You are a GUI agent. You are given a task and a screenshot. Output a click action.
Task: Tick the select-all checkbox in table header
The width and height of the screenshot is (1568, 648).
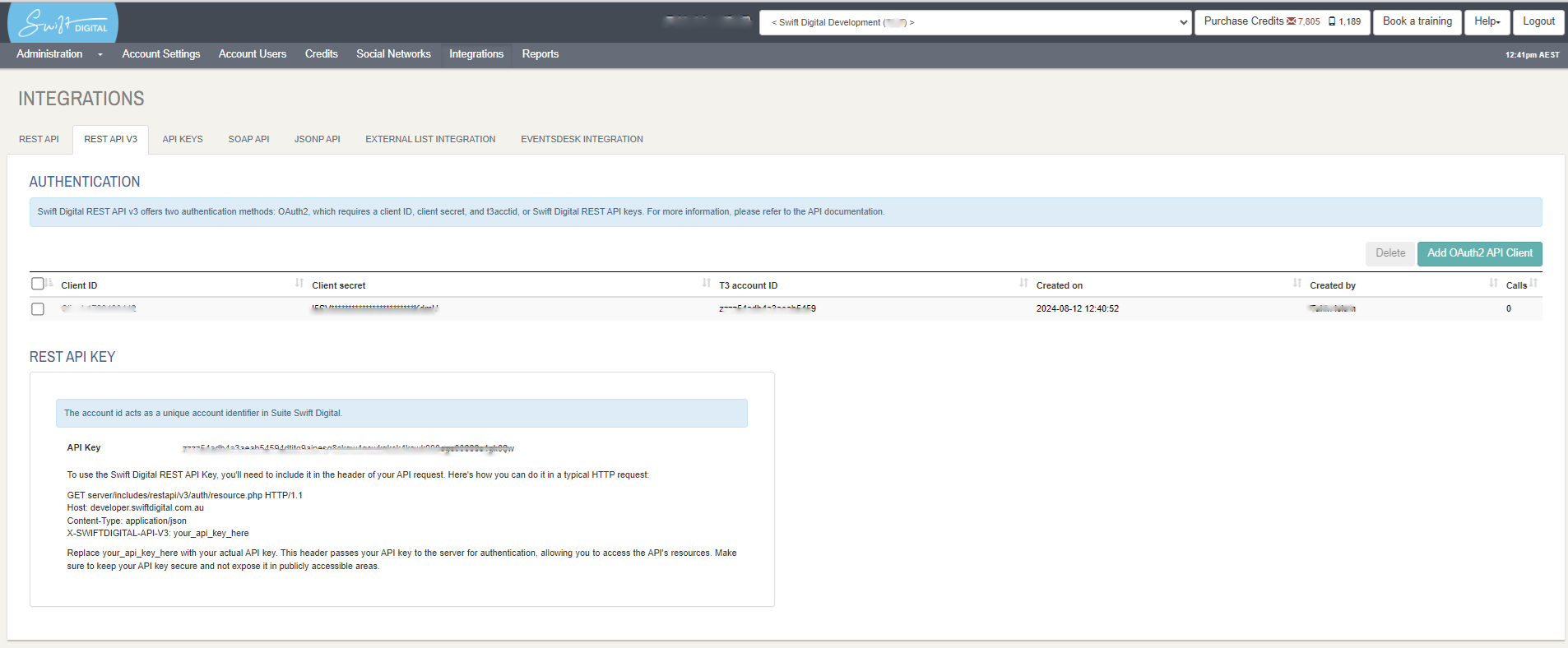point(37,284)
